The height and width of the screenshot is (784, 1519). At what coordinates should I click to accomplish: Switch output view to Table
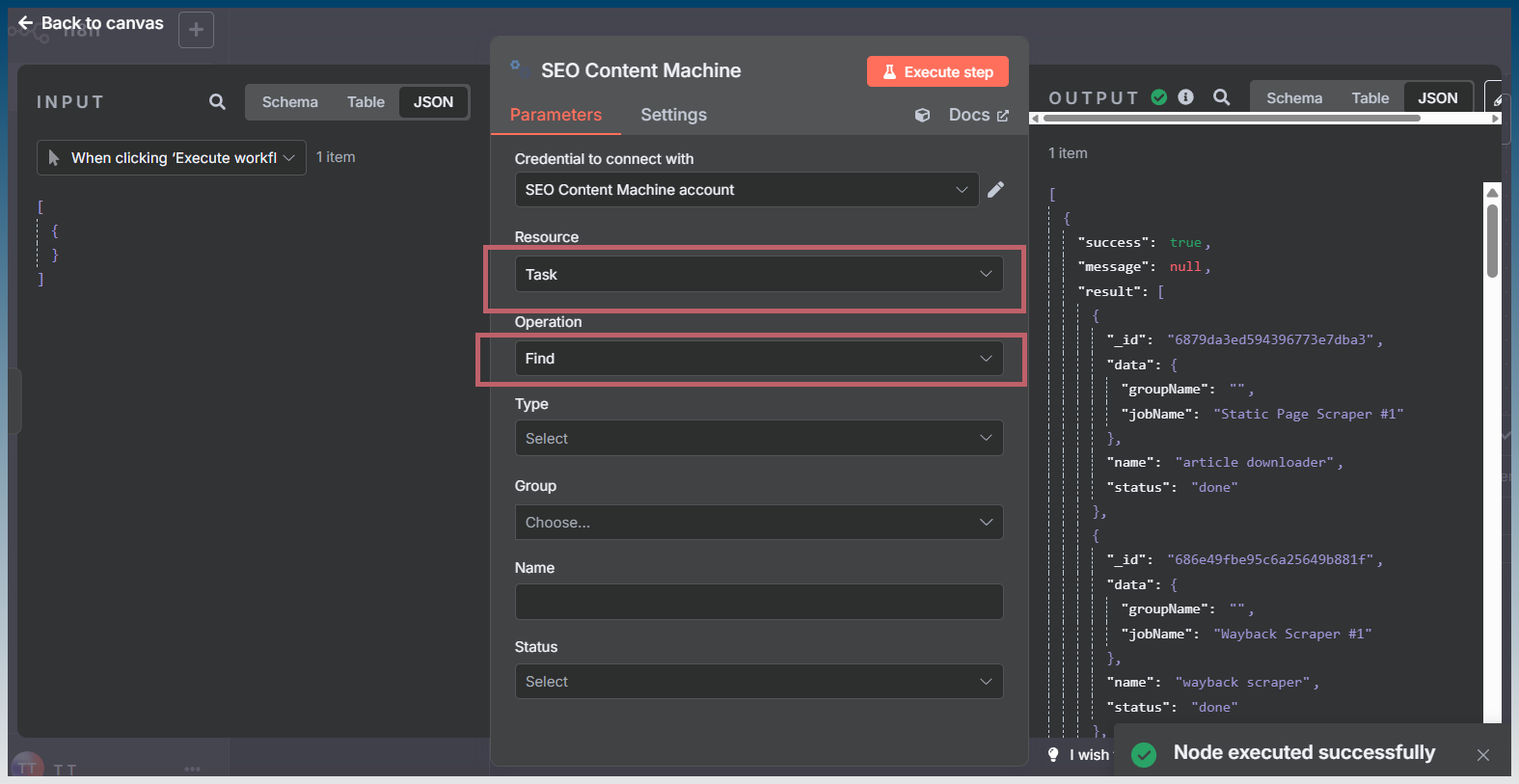coord(1370,97)
